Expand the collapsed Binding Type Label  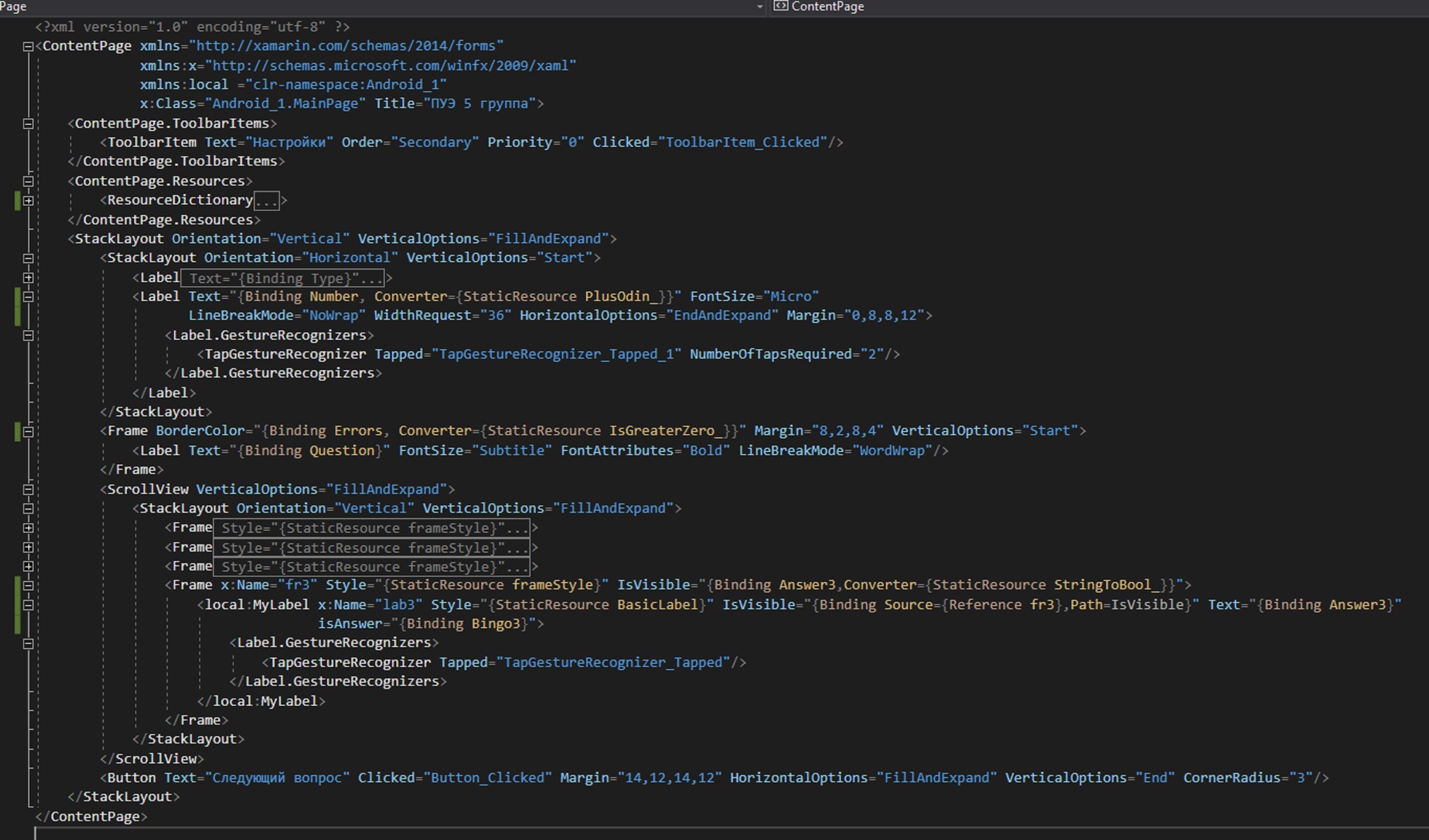coord(28,278)
